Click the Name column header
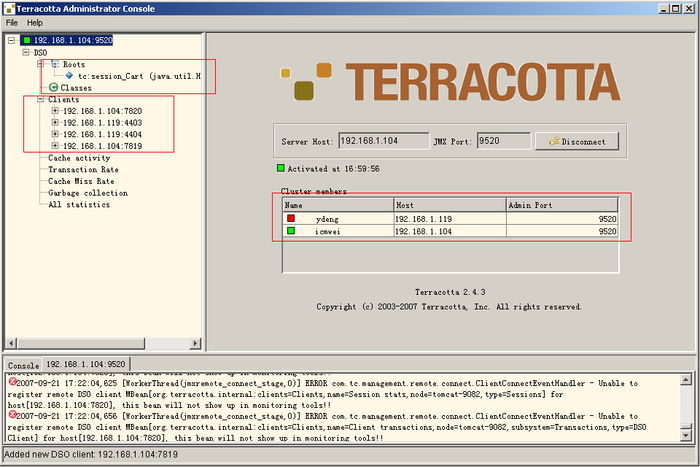 pos(338,205)
